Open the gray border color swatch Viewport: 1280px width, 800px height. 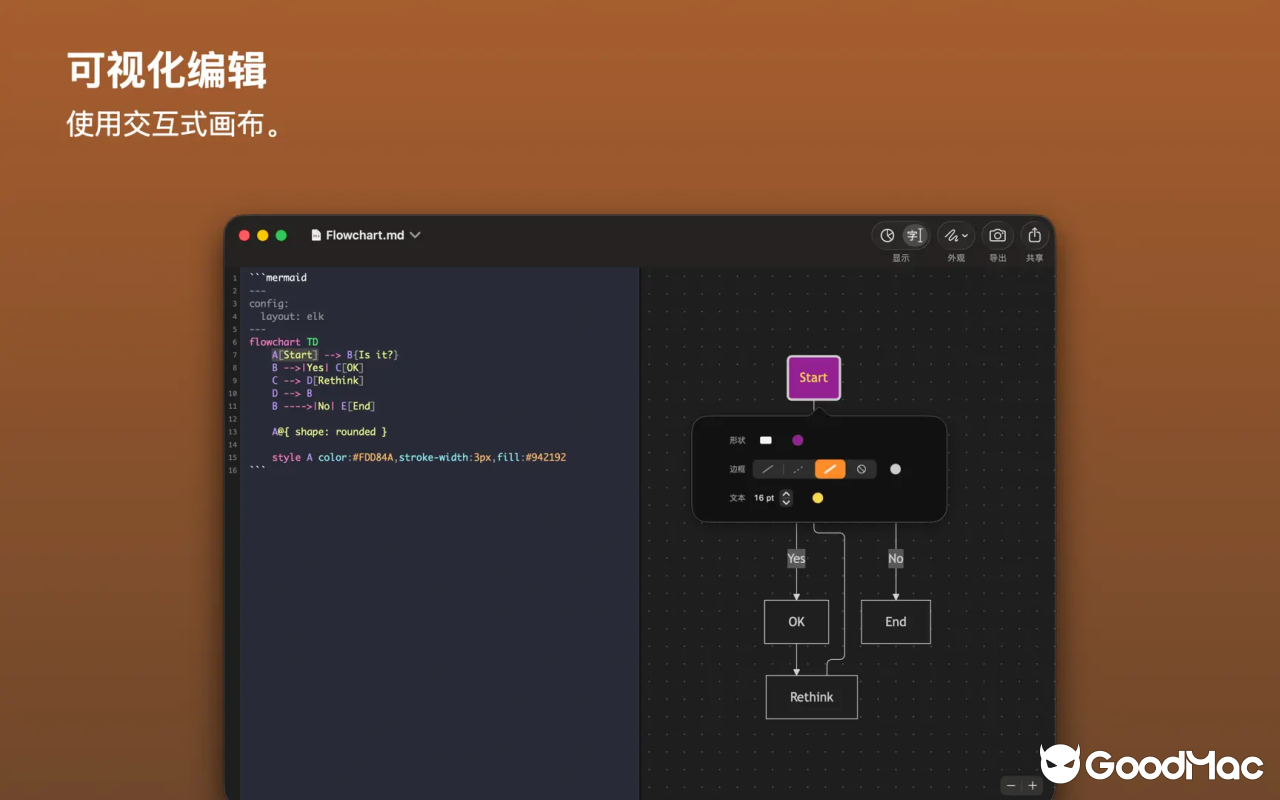coord(895,469)
